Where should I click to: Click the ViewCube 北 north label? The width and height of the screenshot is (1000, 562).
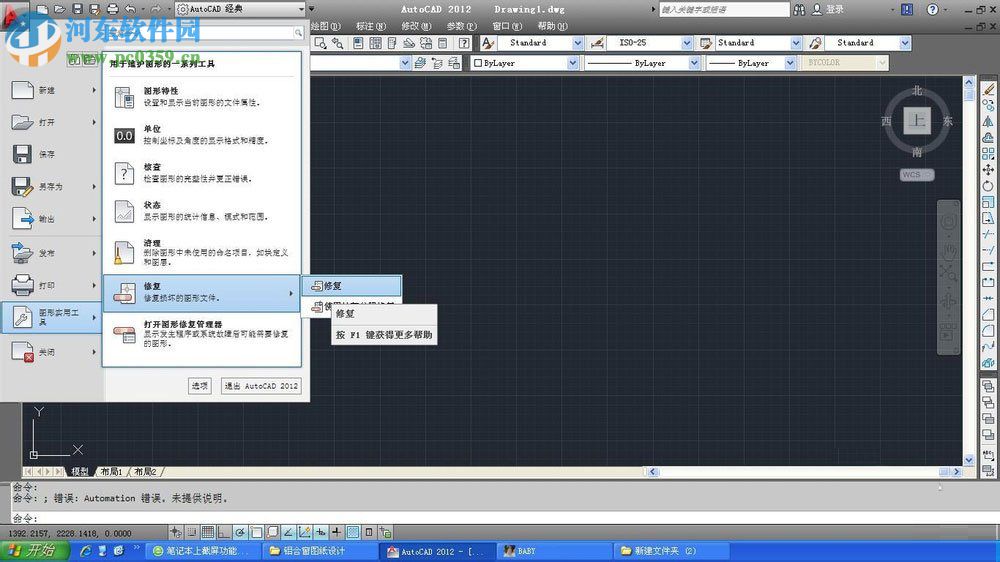[917, 91]
